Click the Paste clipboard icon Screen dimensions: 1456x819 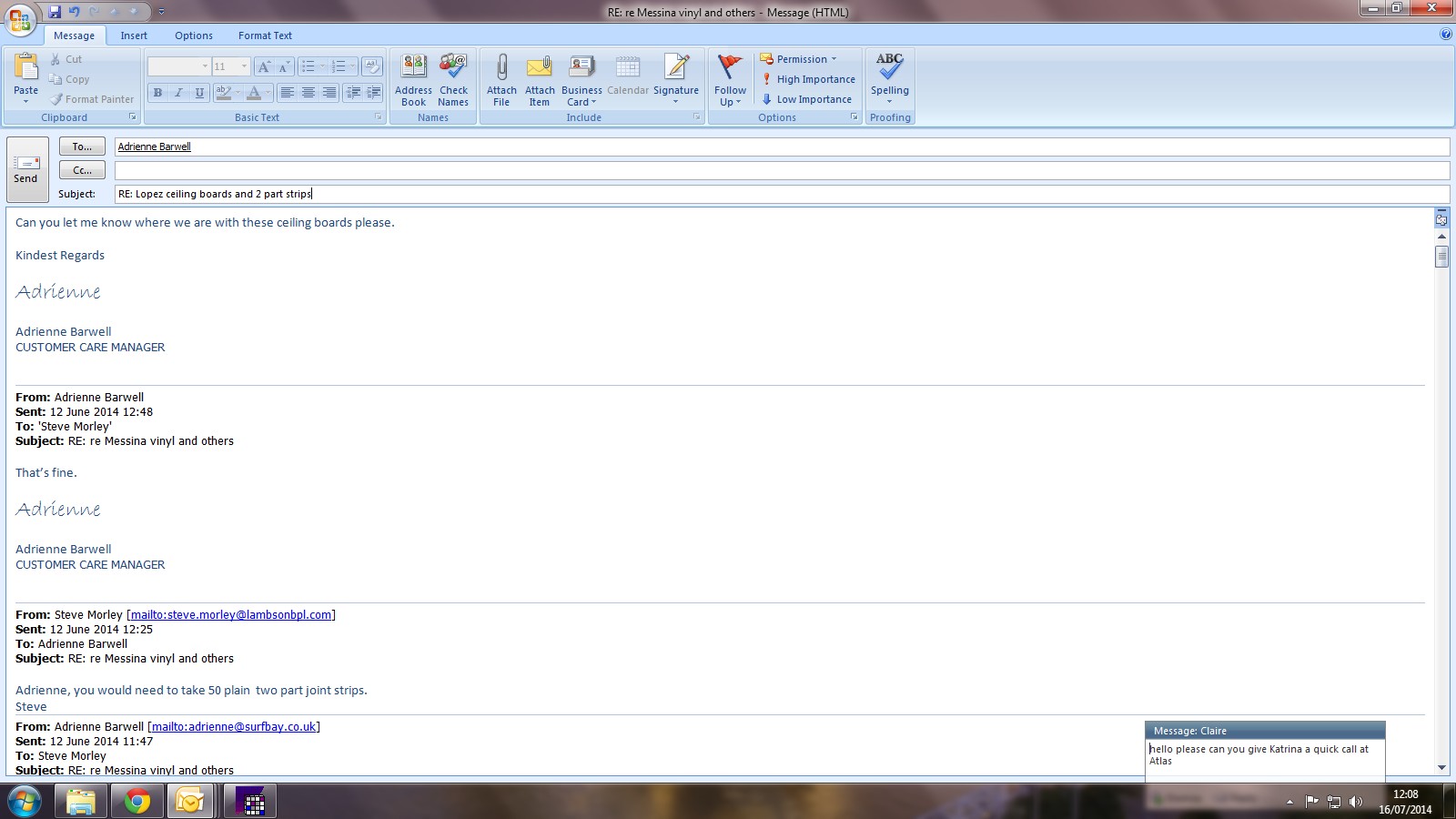click(x=25, y=68)
